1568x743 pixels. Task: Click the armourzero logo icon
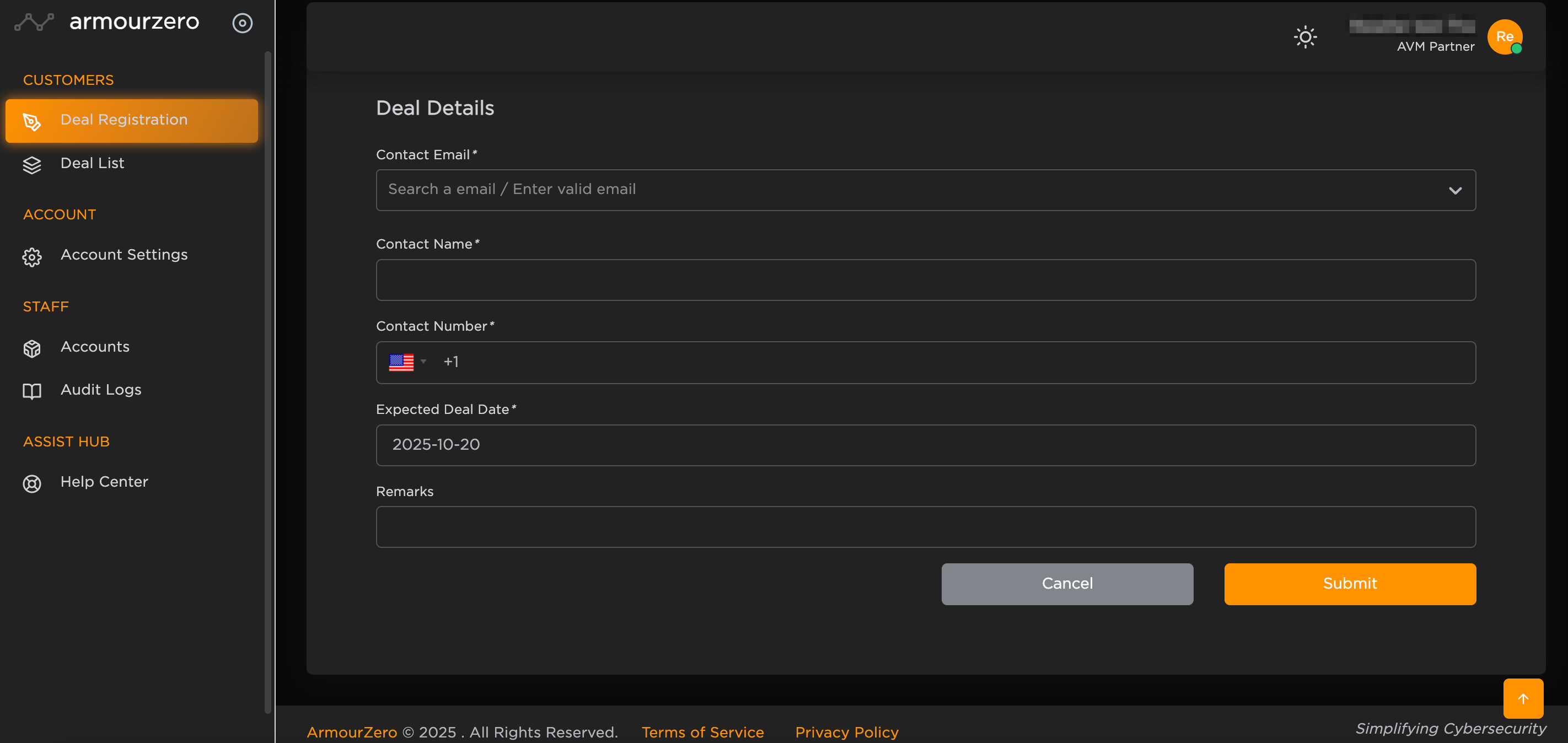click(x=35, y=23)
